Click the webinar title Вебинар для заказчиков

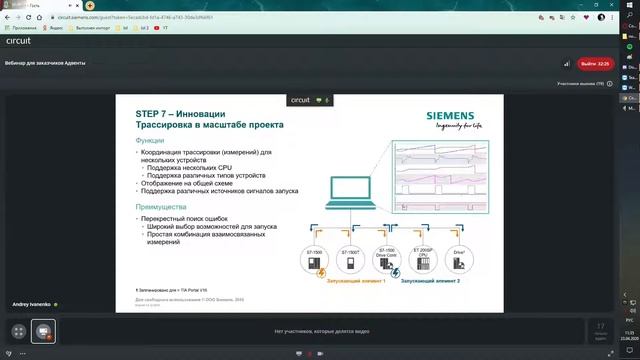[45, 63]
